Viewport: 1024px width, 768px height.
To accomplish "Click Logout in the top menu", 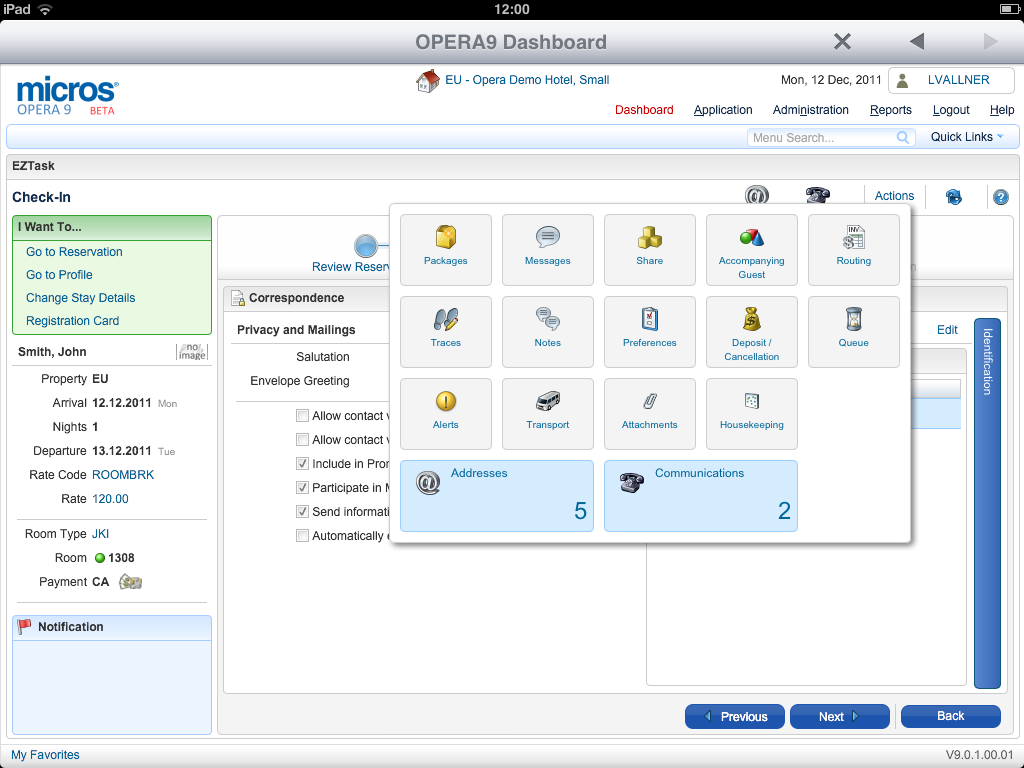I will point(951,110).
